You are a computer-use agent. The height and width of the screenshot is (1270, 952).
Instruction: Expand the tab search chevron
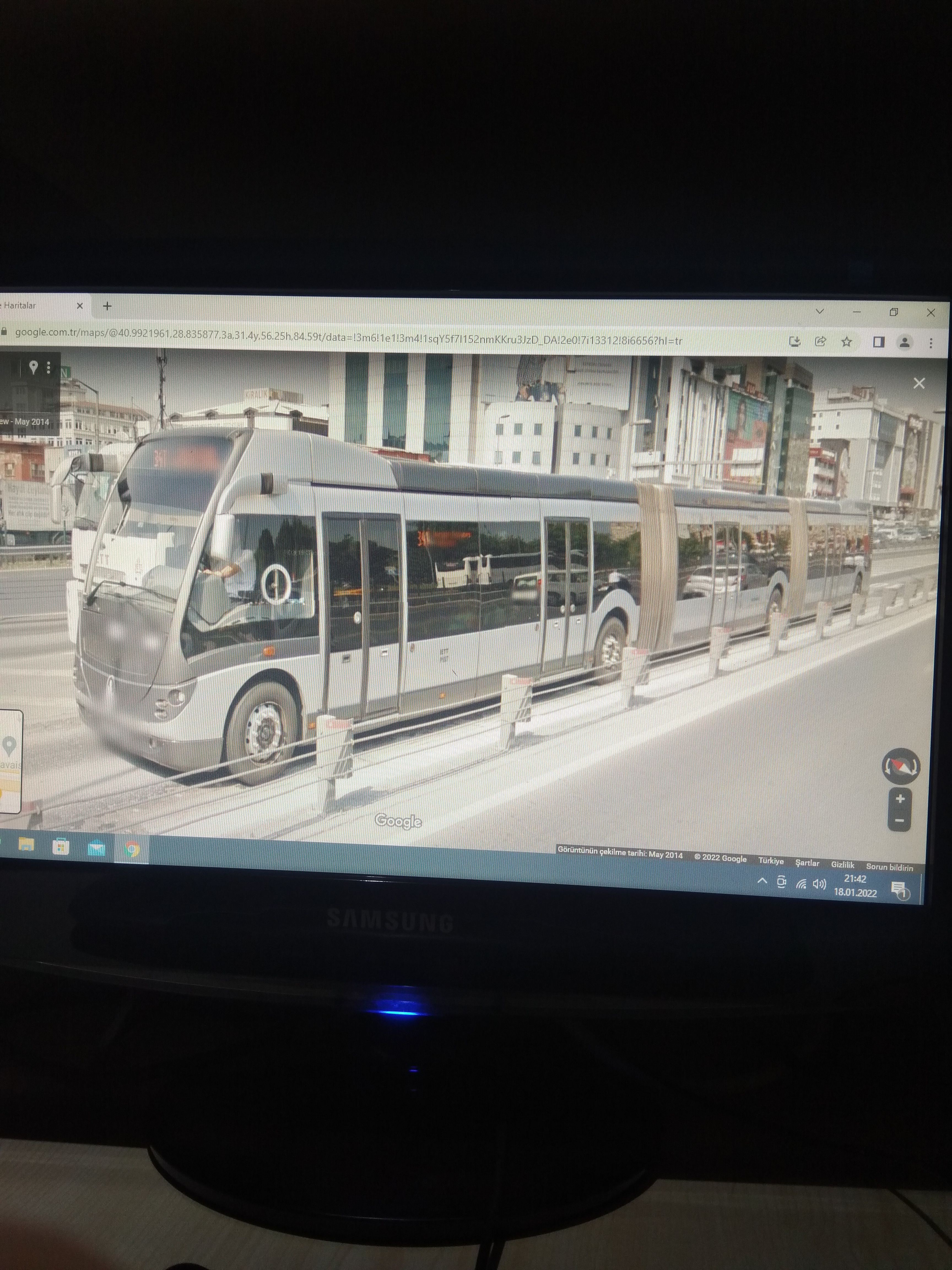pyautogui.click(x=820, y=311)
